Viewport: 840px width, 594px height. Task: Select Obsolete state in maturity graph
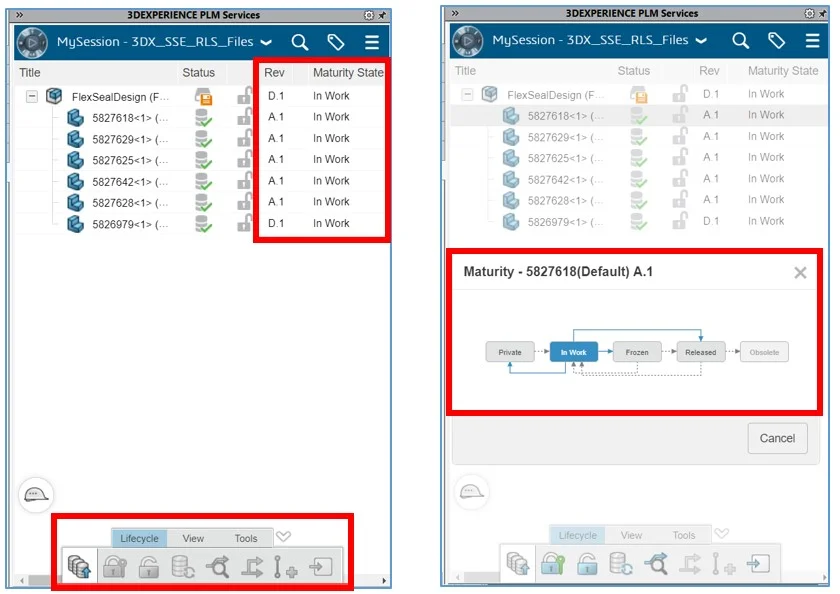(764, 352)
